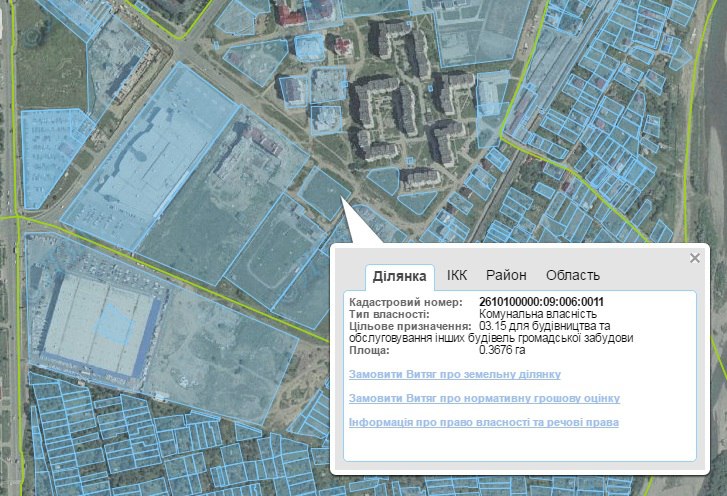Close the parcel info popup

click(694, 258)
